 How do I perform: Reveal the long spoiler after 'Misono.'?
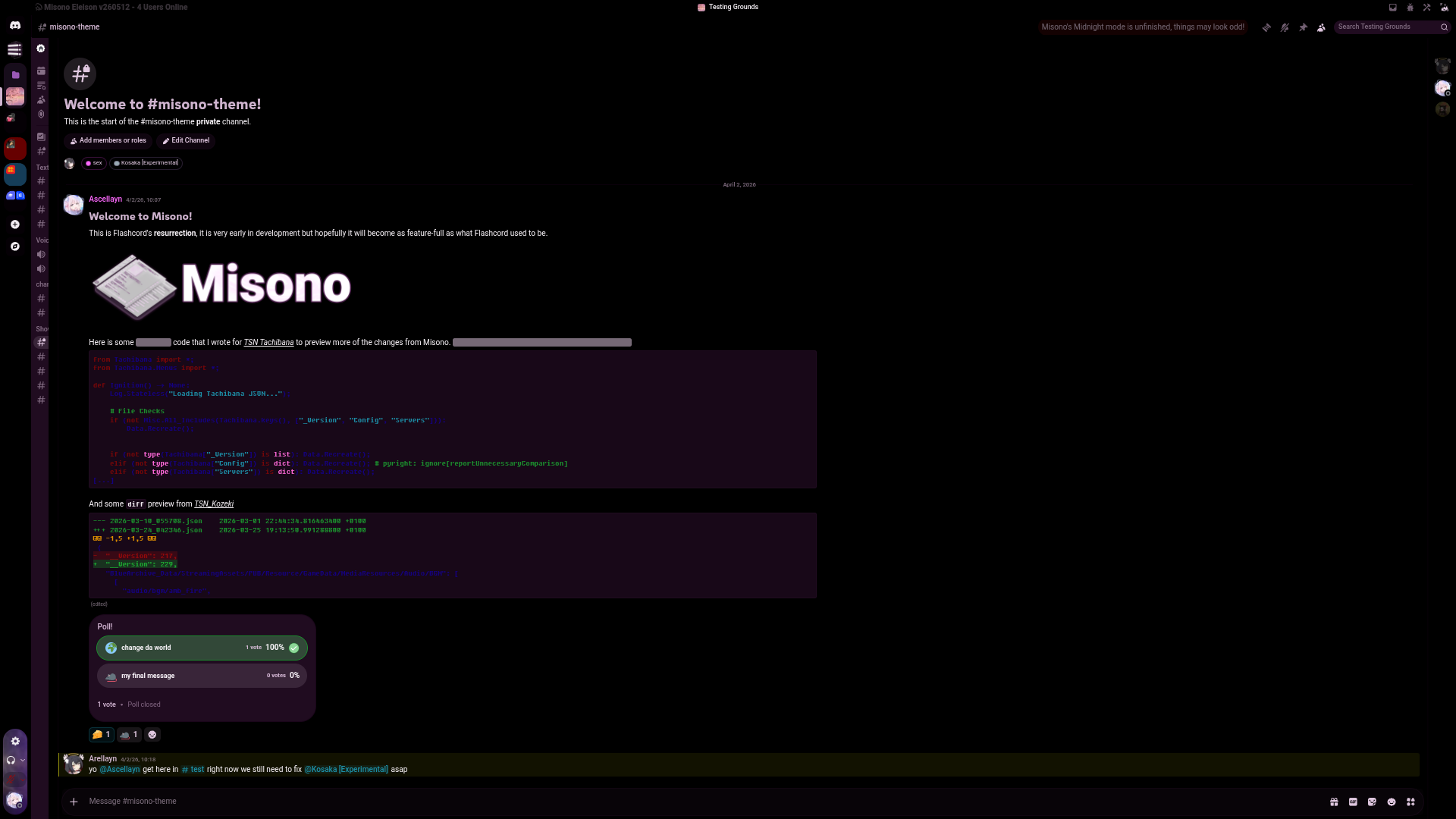click(x=542, y=343)
